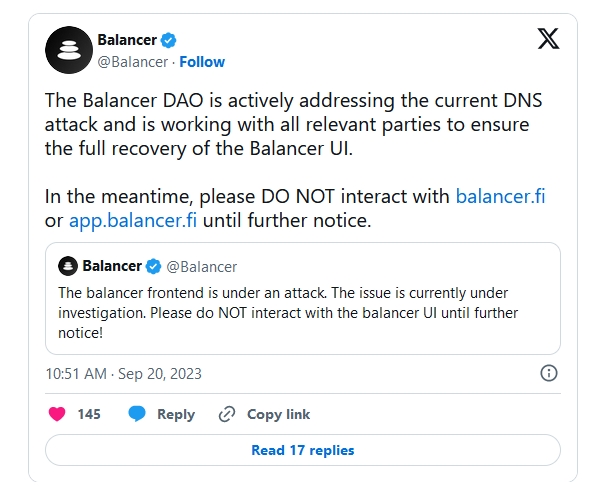The width and height of the screenshot is (600, 492).
Task: Click the Read 17 replies button
Action: click(302, 450)
